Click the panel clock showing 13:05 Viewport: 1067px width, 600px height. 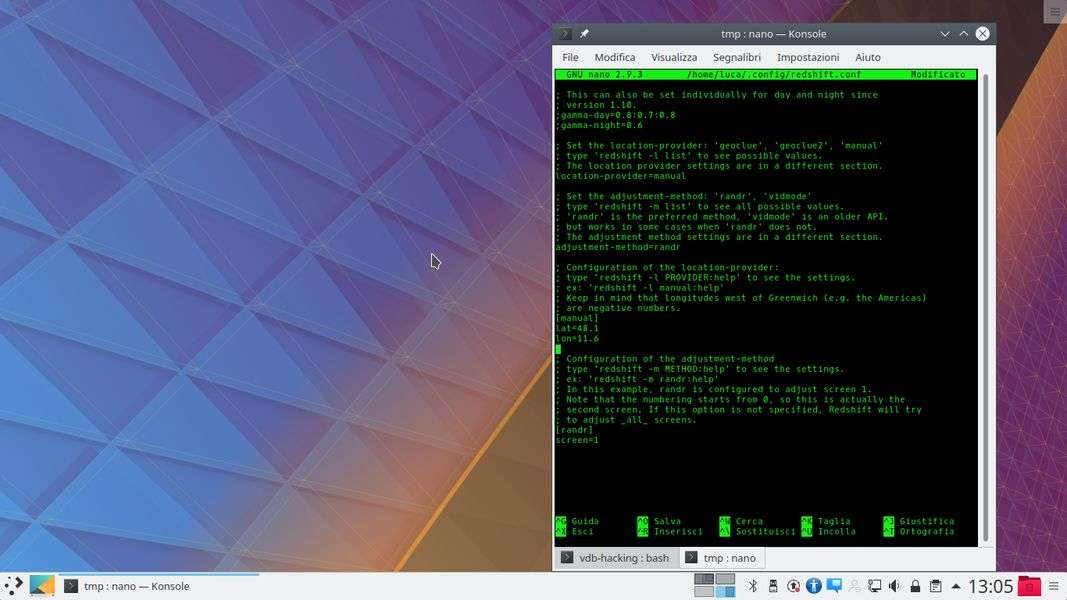pyautogui.click(x=990, y=586)
